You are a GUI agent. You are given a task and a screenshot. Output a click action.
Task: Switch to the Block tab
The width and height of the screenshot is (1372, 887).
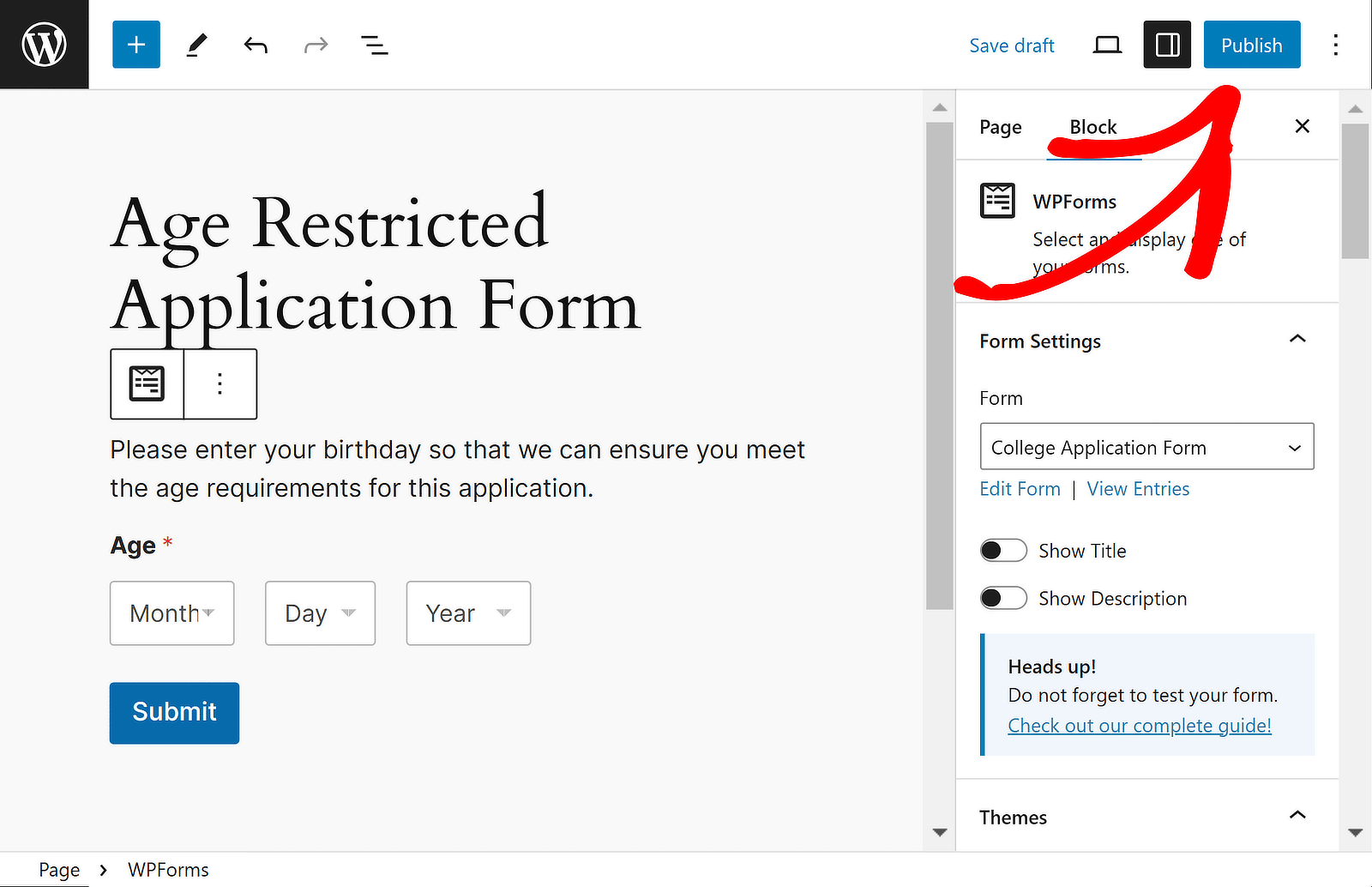tap(1092, 126)
